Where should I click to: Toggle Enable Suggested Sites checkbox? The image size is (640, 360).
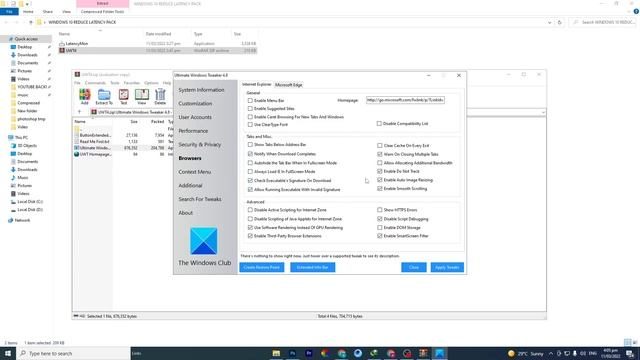(250, 109)
